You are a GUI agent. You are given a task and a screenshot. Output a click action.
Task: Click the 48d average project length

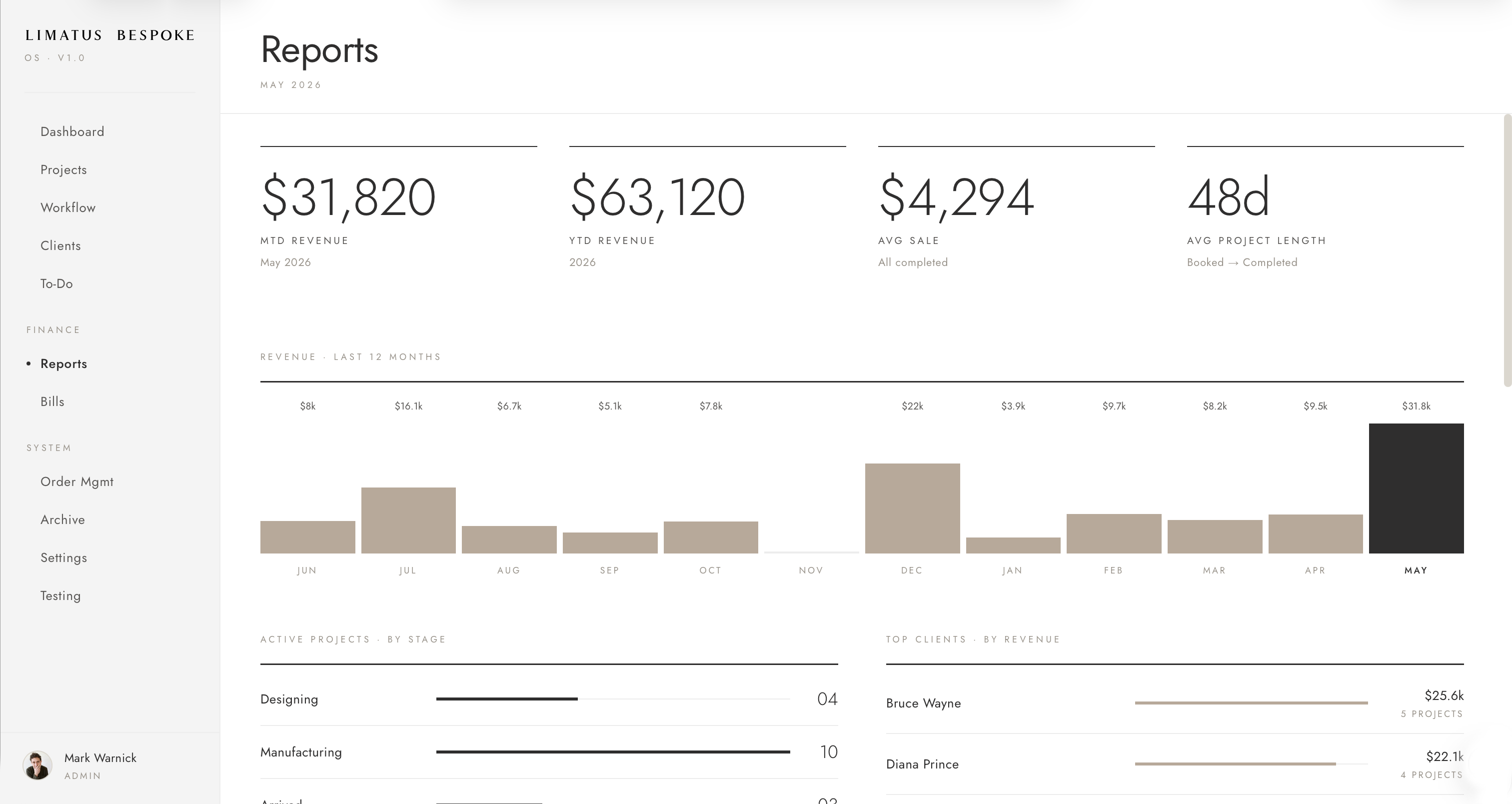[1229, 196]
